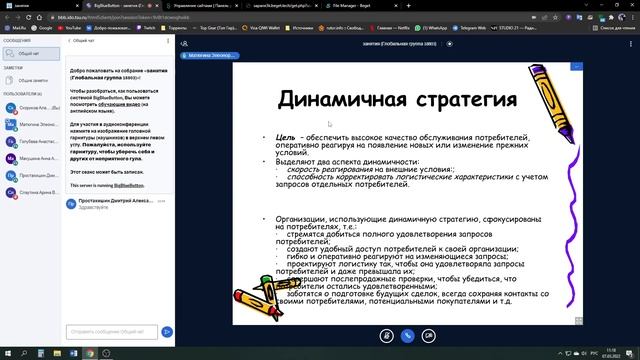Open the WhatsApp bookmark

[x=431, y=28]
